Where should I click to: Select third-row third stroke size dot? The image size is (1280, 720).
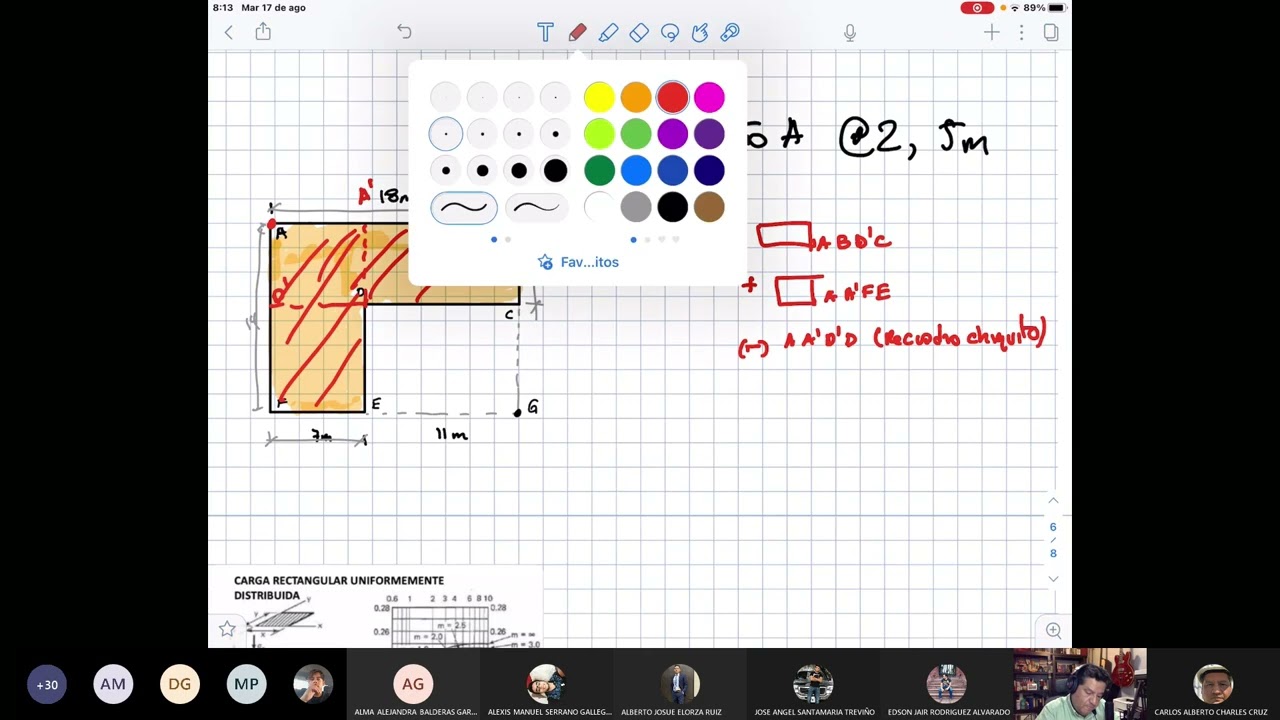(519, 170)
